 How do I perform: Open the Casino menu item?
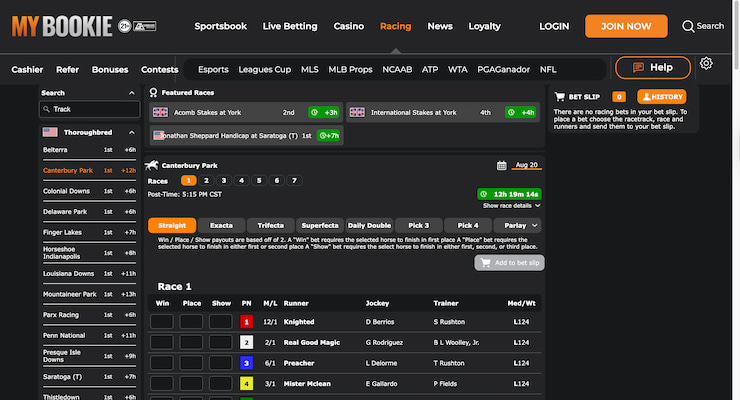pyautogui.click(x=349, y=26)
